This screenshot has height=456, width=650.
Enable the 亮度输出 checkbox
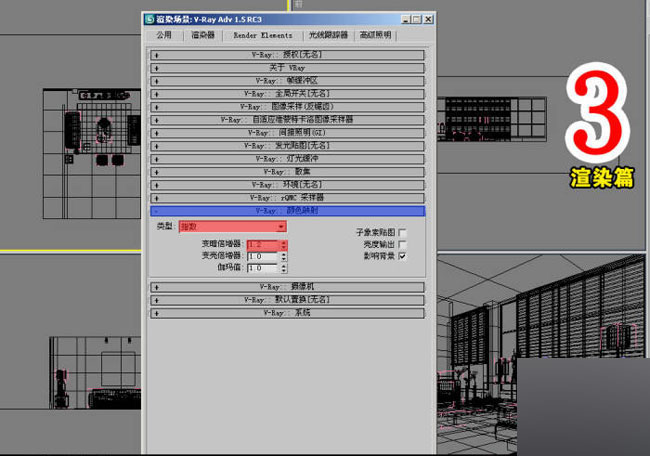(402, 245)
